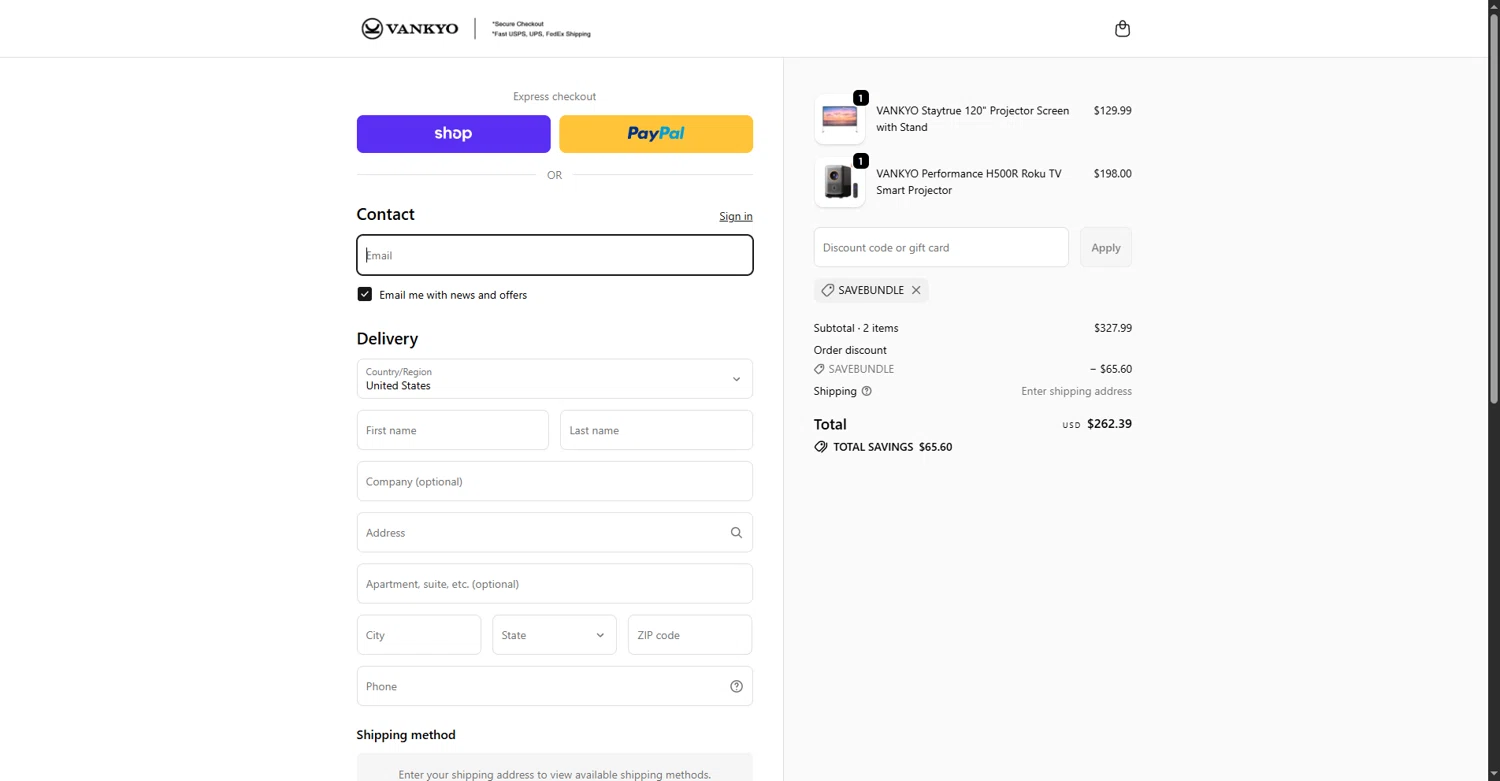The image size is (1500, 781).
Task: Click the $327.99 subtotal amount
Action: pyautogui.click(x=1113, y=328)
